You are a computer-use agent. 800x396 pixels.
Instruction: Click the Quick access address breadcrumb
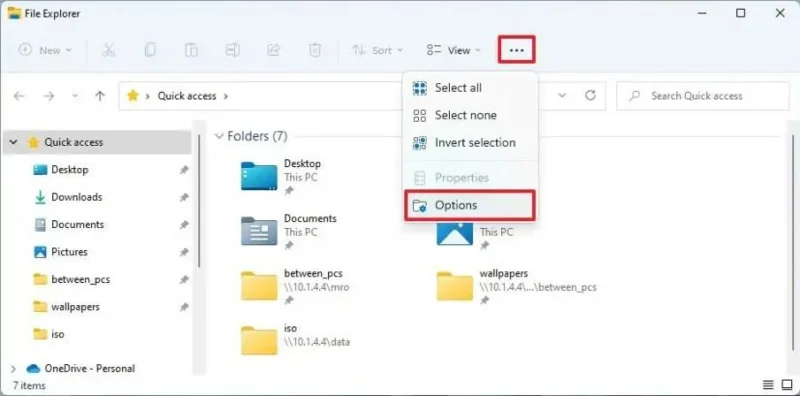187,96
